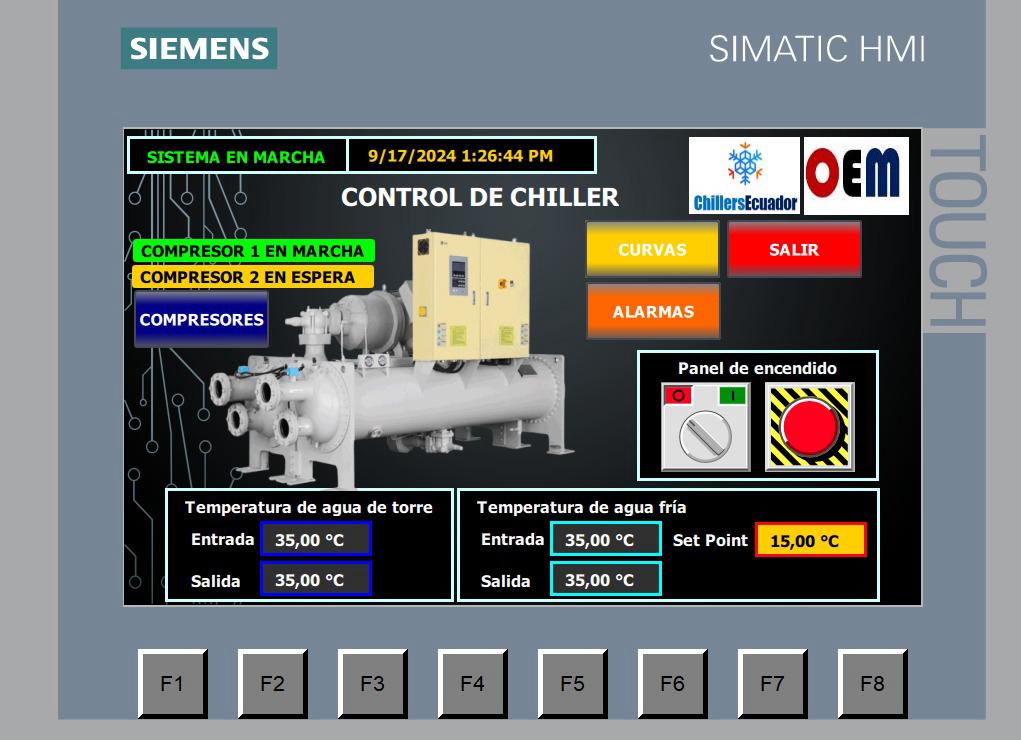Click the F4 function key

pyautogui.click(x=472, y=684)
